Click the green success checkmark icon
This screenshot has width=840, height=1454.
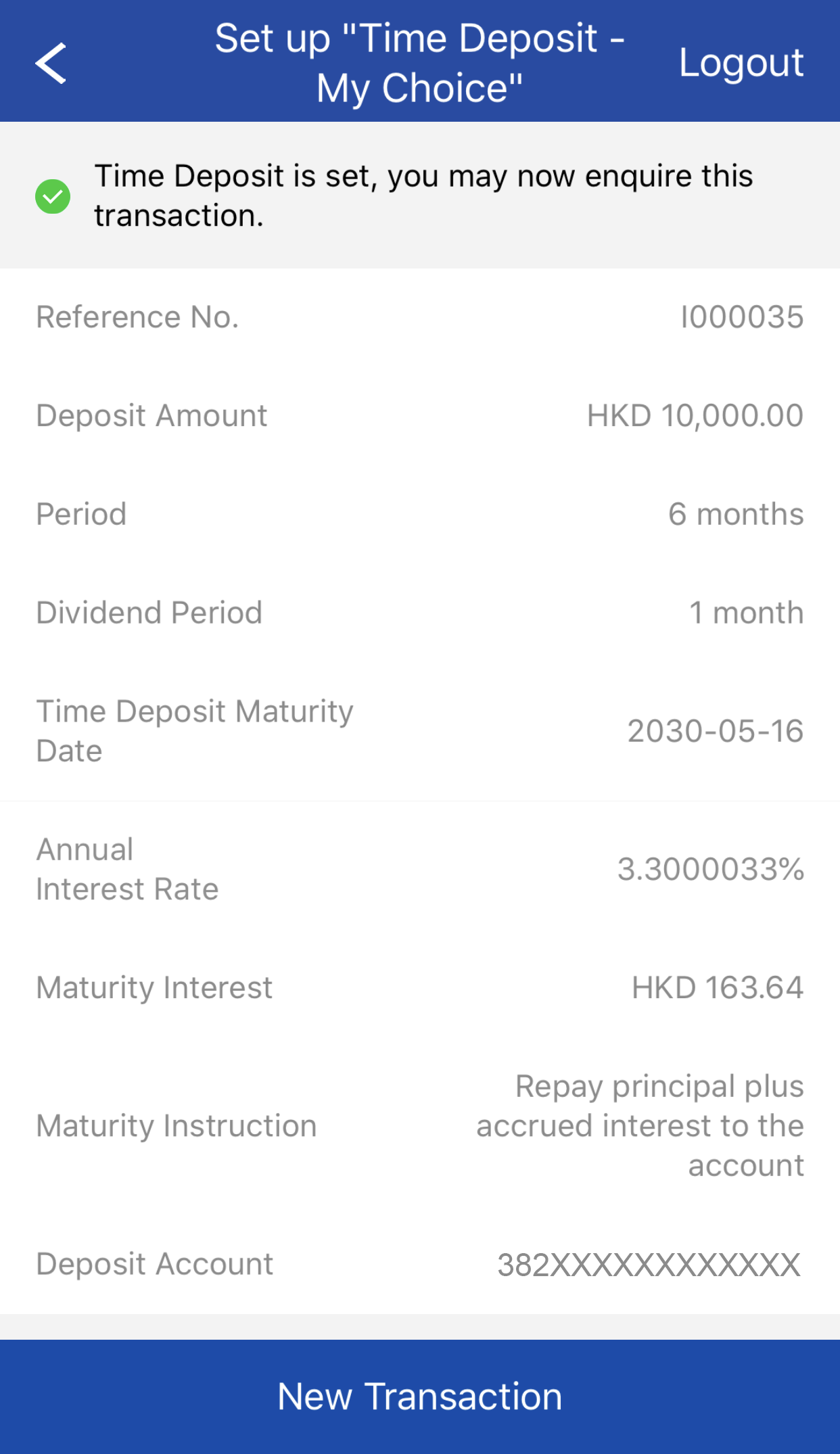tap(53, 196)
